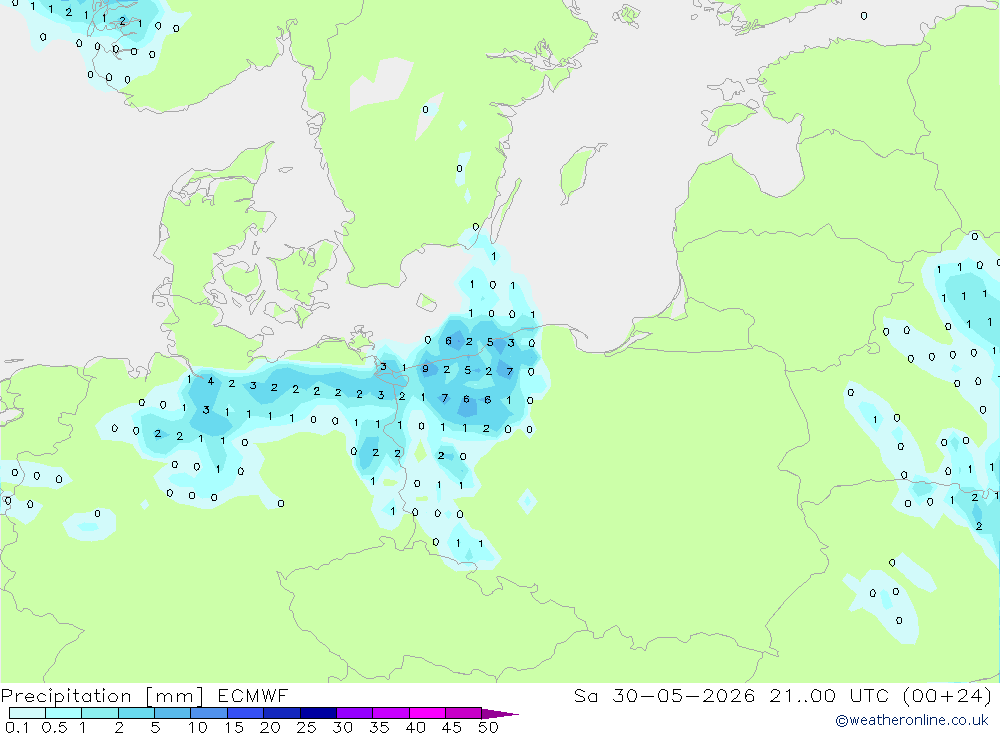Click the '4' precipitation value on the map

(x=210, y=381)
